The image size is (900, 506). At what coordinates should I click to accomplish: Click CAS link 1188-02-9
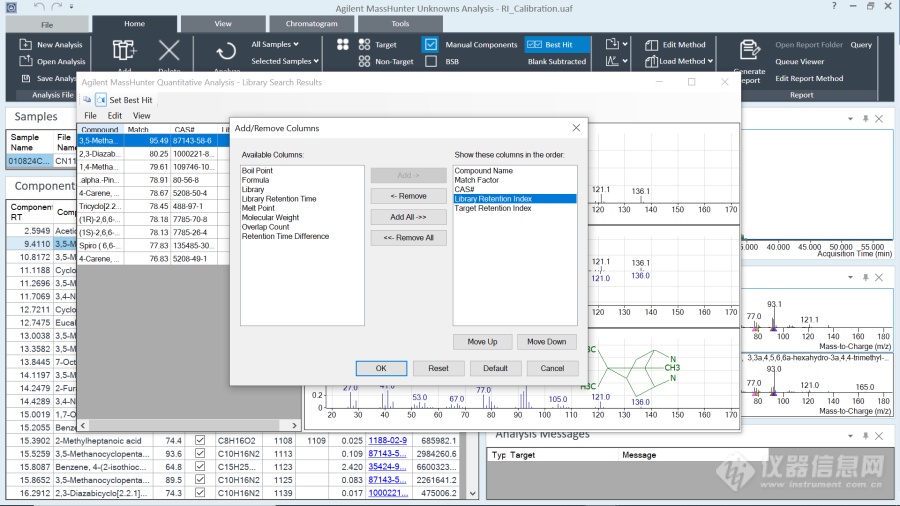(387, 441)
